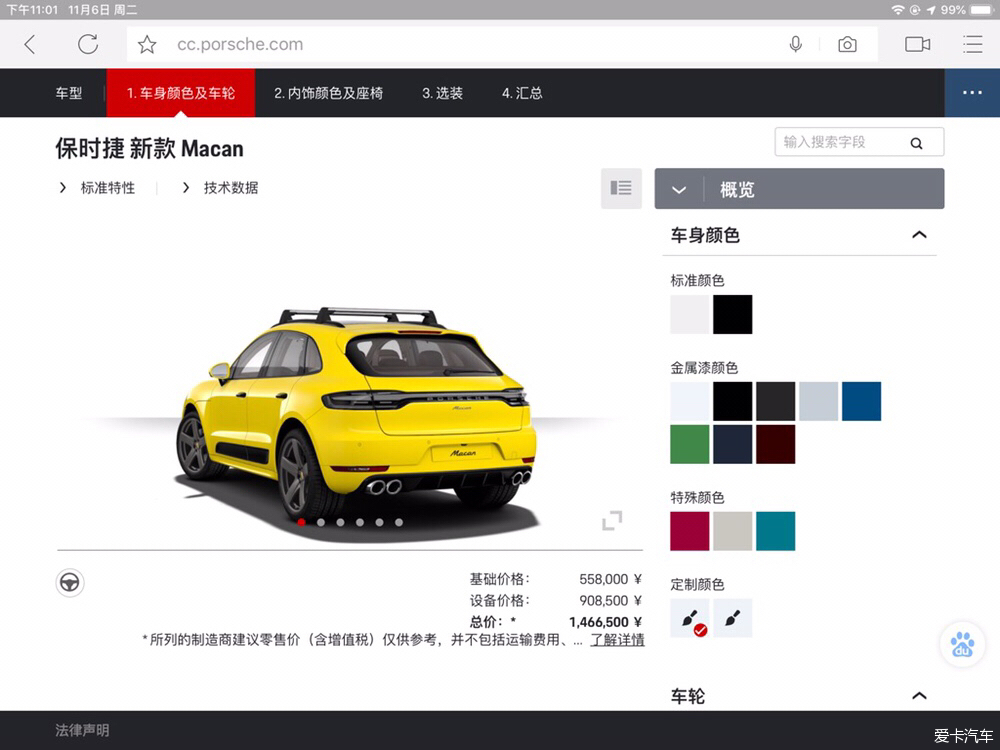1000x750 pixels.
Task: Show the third car view dot
Action: 341,522
